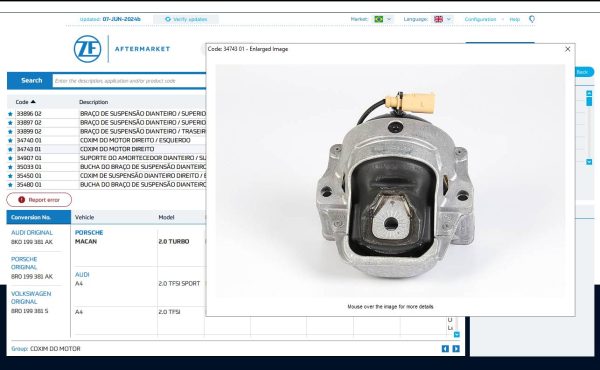Screen dimensions: 600x370
Task: Click the star icon for 35480 01
Action: (x=10, y=184)
